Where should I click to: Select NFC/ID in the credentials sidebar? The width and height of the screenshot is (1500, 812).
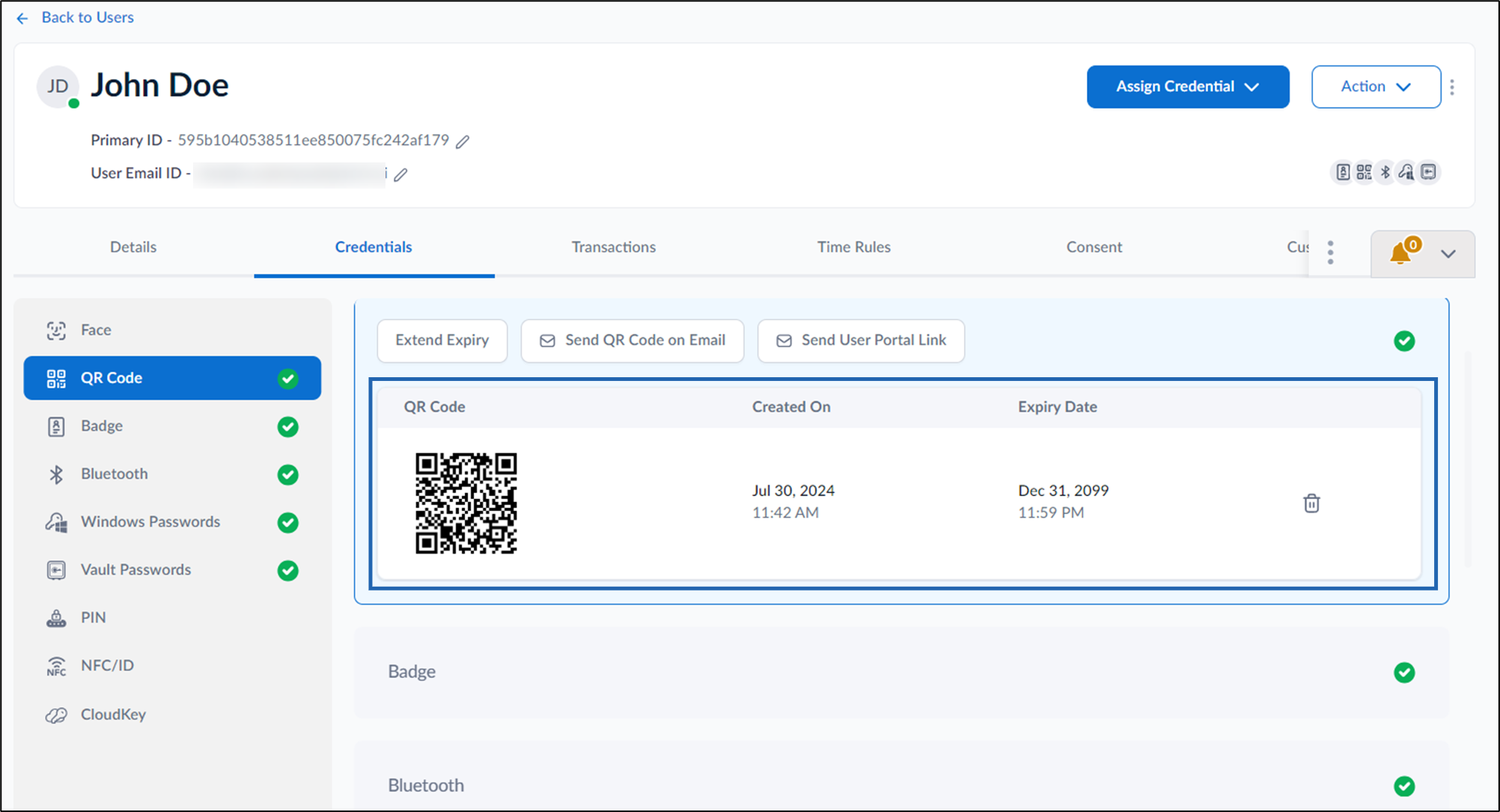click(x=172, y=665)
